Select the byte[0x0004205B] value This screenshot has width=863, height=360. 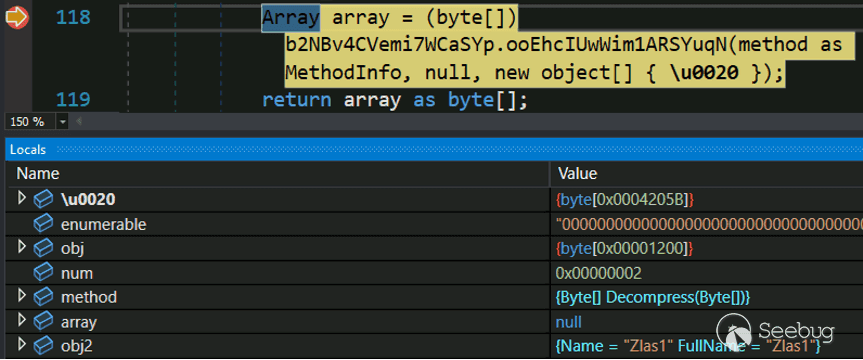[625, 201]
